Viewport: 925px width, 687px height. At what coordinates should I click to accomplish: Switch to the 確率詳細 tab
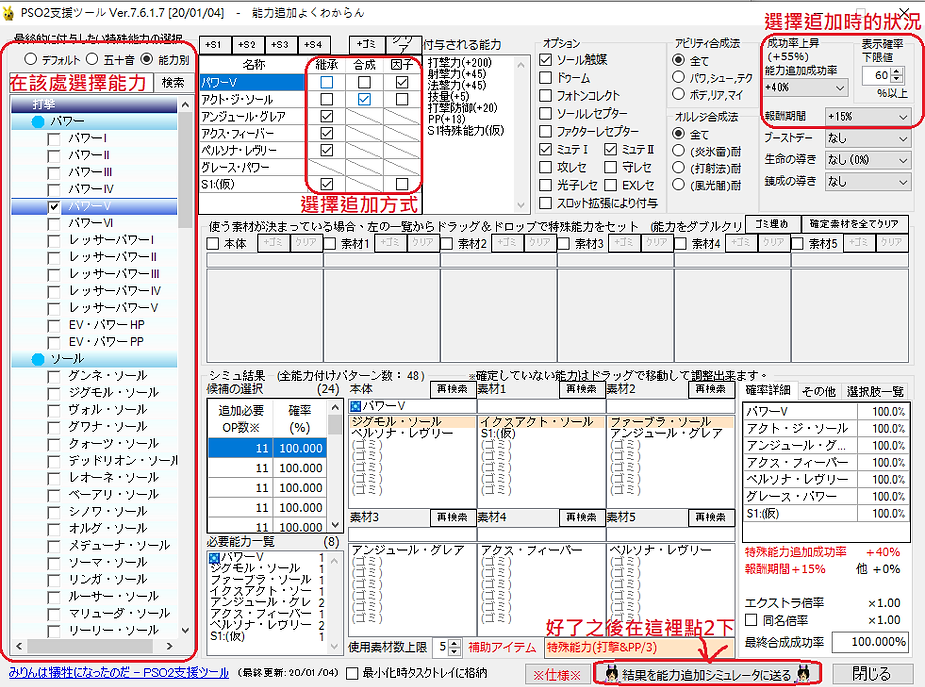click(x=768, y=390)
